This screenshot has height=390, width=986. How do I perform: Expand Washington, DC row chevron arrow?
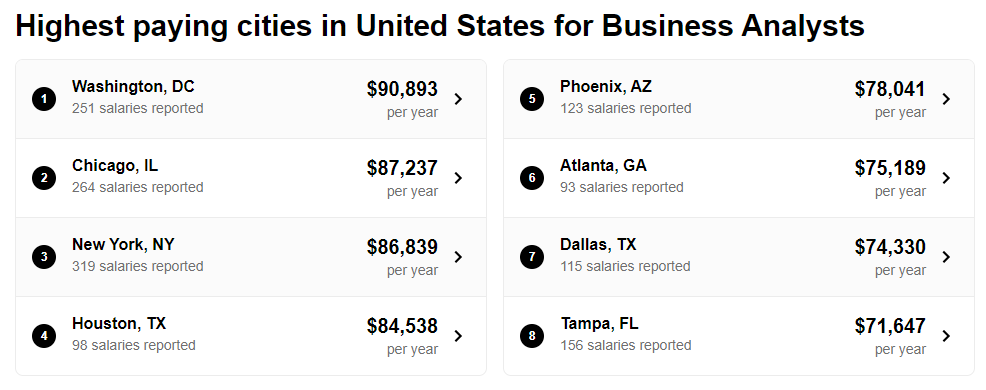[458, 99]
